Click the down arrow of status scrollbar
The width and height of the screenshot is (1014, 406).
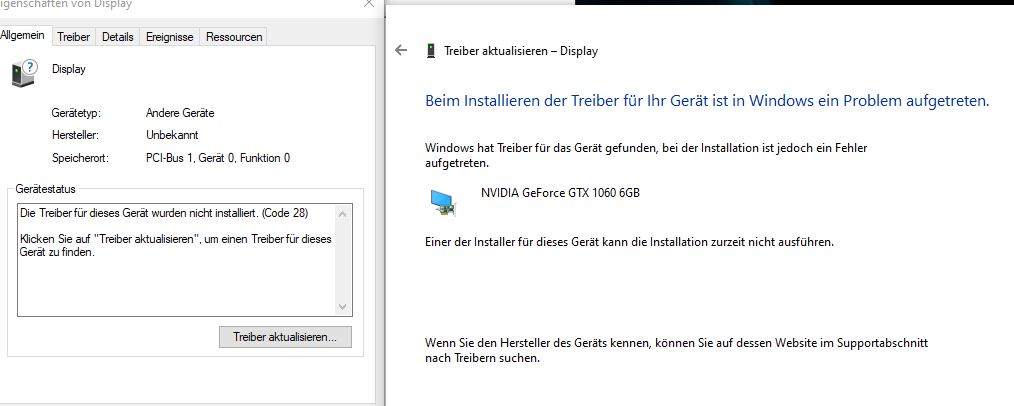(x=343, y=307)
